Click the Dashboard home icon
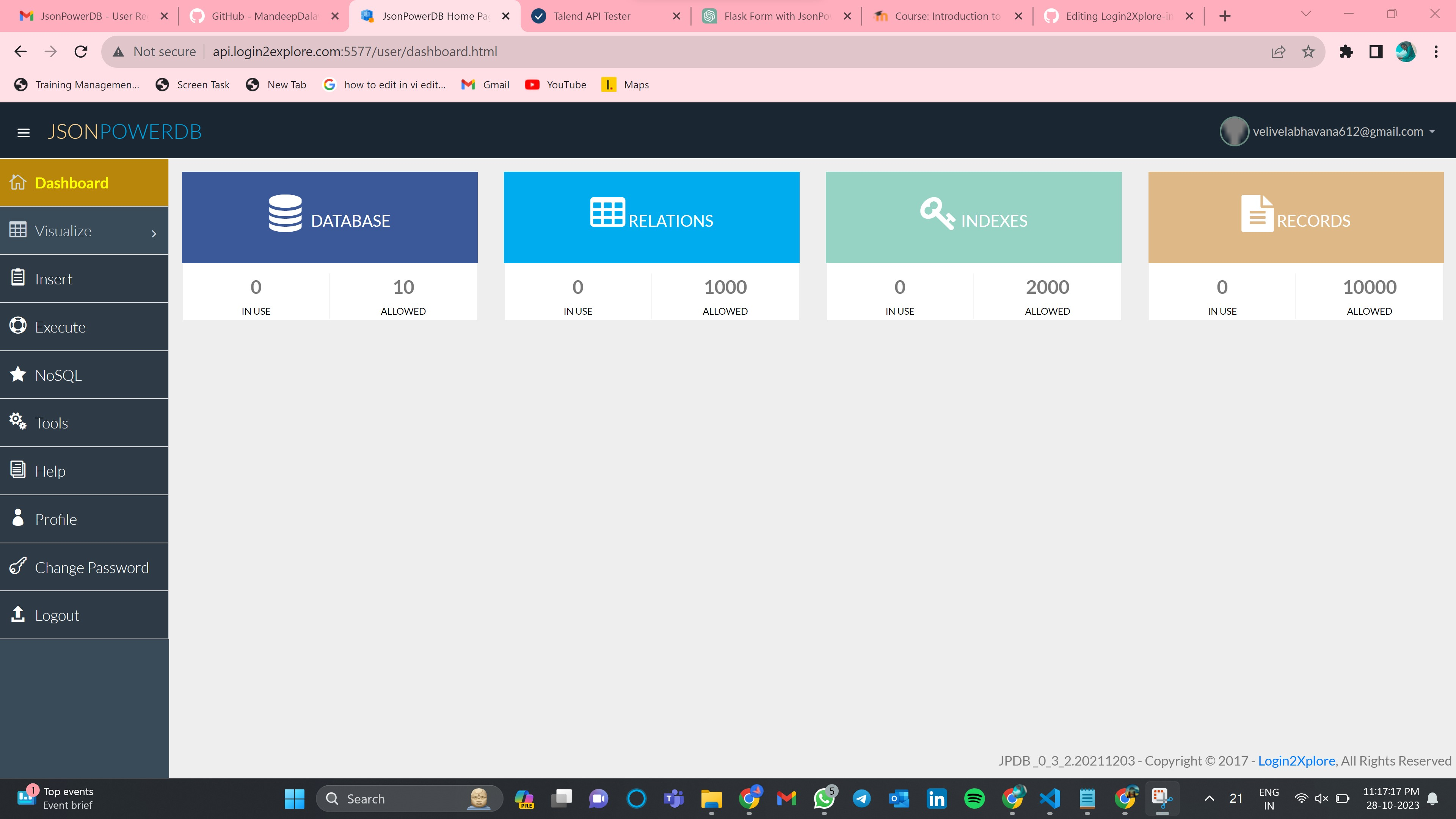This screenshot has width=1456, height=819. (17, 182)
